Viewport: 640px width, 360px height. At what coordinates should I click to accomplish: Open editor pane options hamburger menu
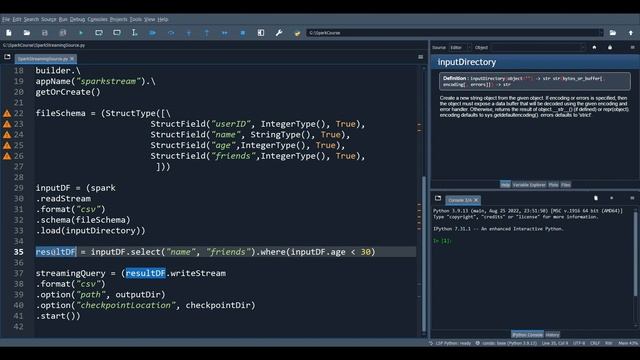tap(420, 57)
